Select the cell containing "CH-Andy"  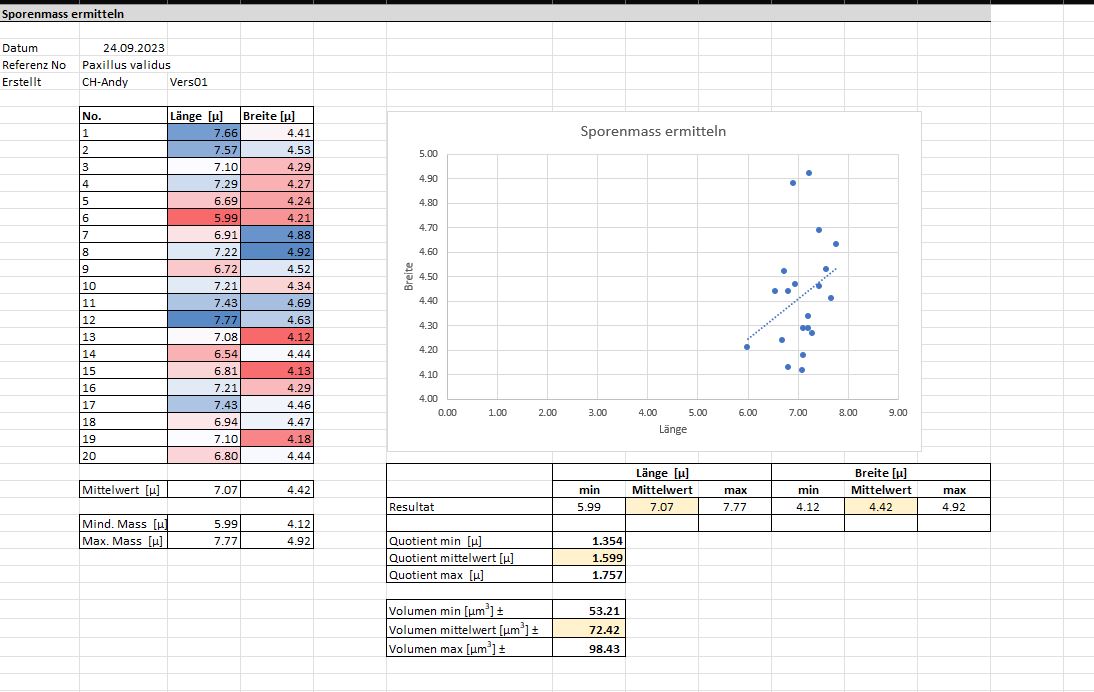point(104,82)
